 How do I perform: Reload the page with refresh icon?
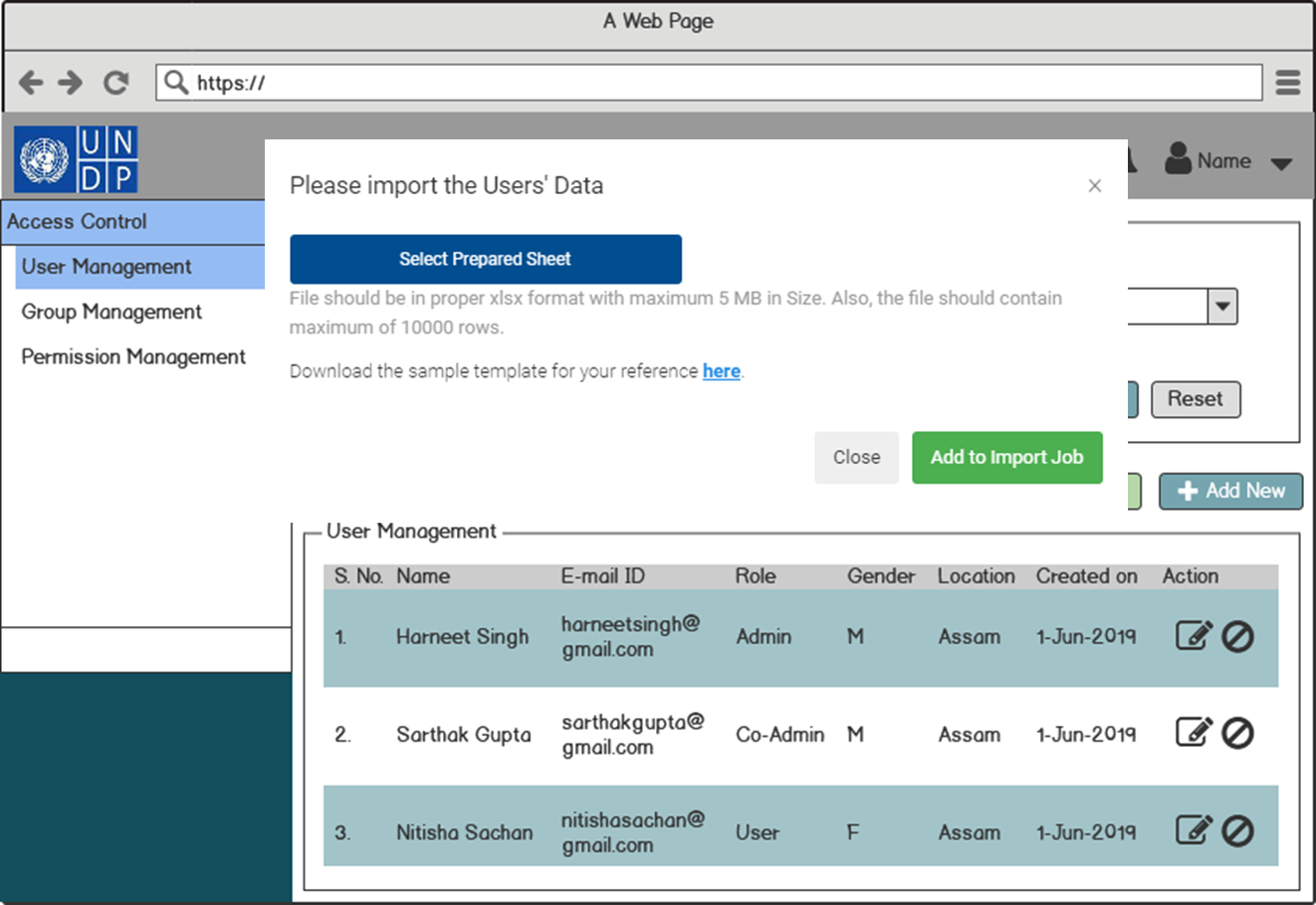click(x=116, y=83)
